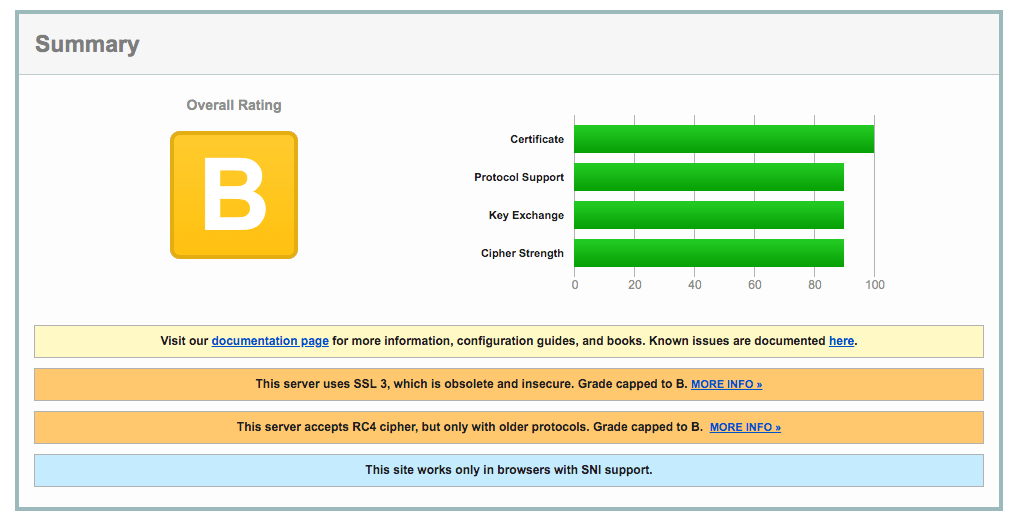Open MORE INFO for RC4 cipher warning
This screenshot has height=522, width=1017.
pyautogui.click(x=745, y=427)
